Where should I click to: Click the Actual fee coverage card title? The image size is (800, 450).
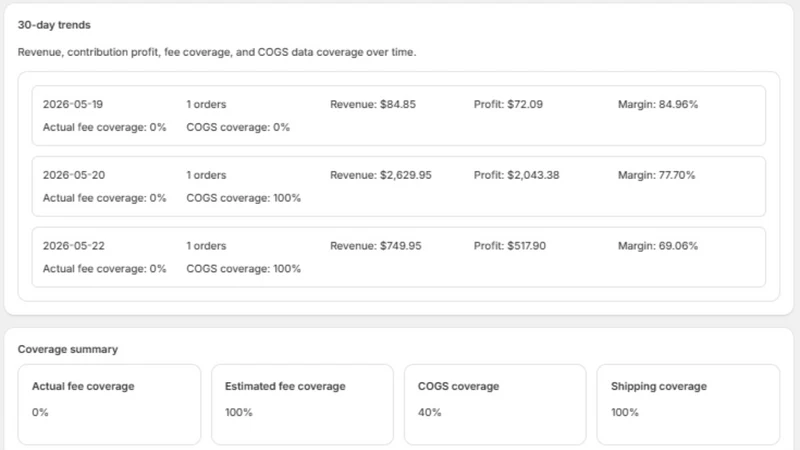coord(83,386)
